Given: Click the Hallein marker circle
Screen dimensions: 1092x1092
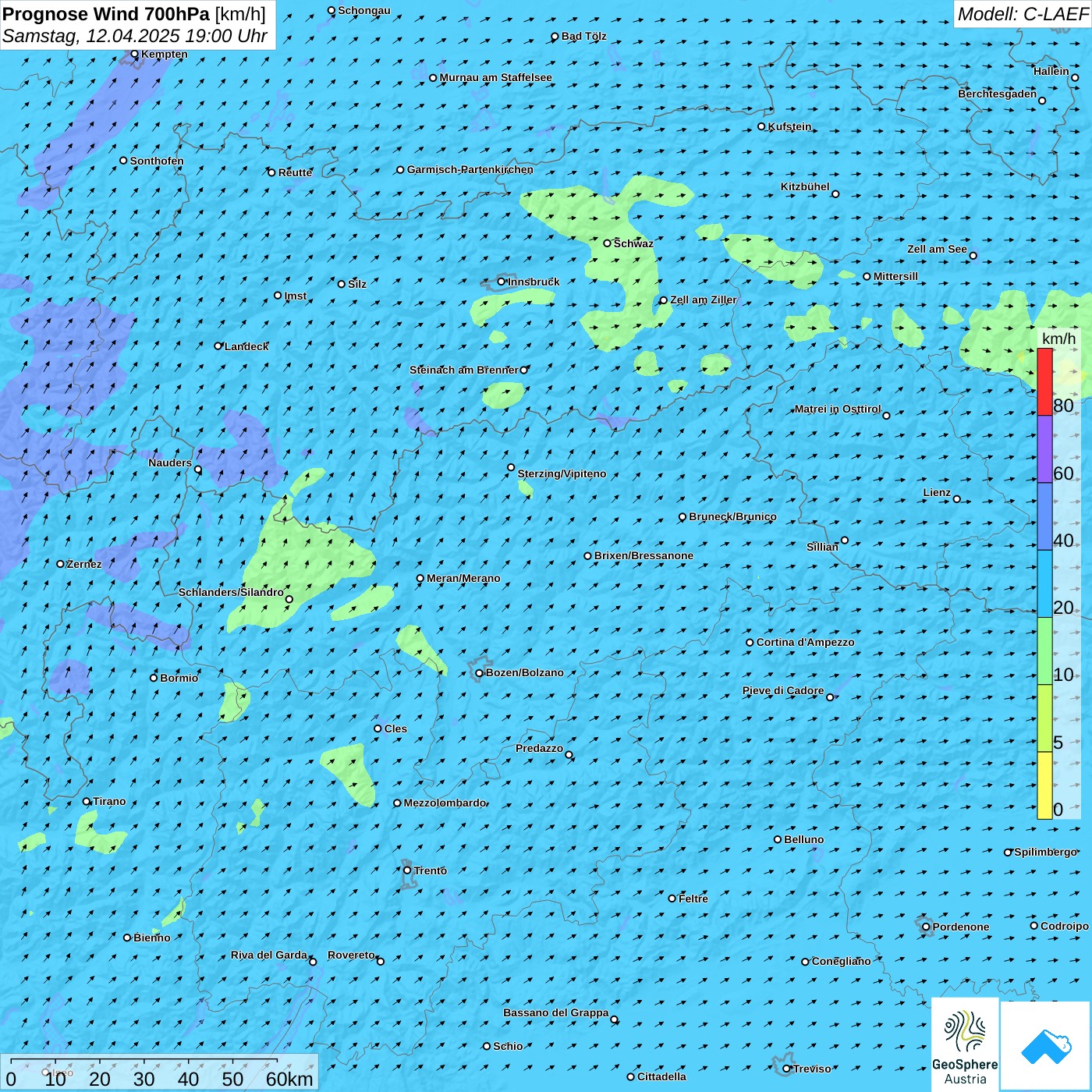Looking at the screenshot, I should 1075,77.
